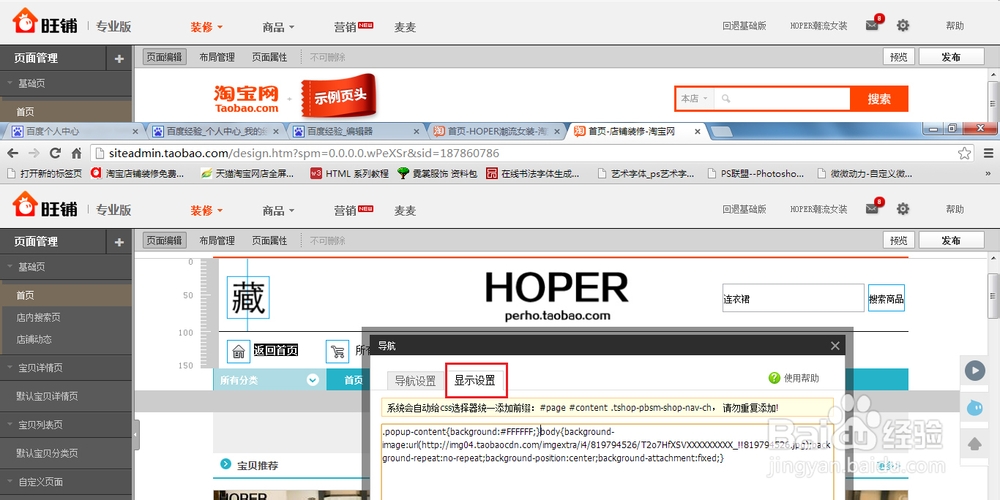The width and height of the screenshot is (1000, 500).
Task: Click the 返回首页 link
Action: coord(276,351)
